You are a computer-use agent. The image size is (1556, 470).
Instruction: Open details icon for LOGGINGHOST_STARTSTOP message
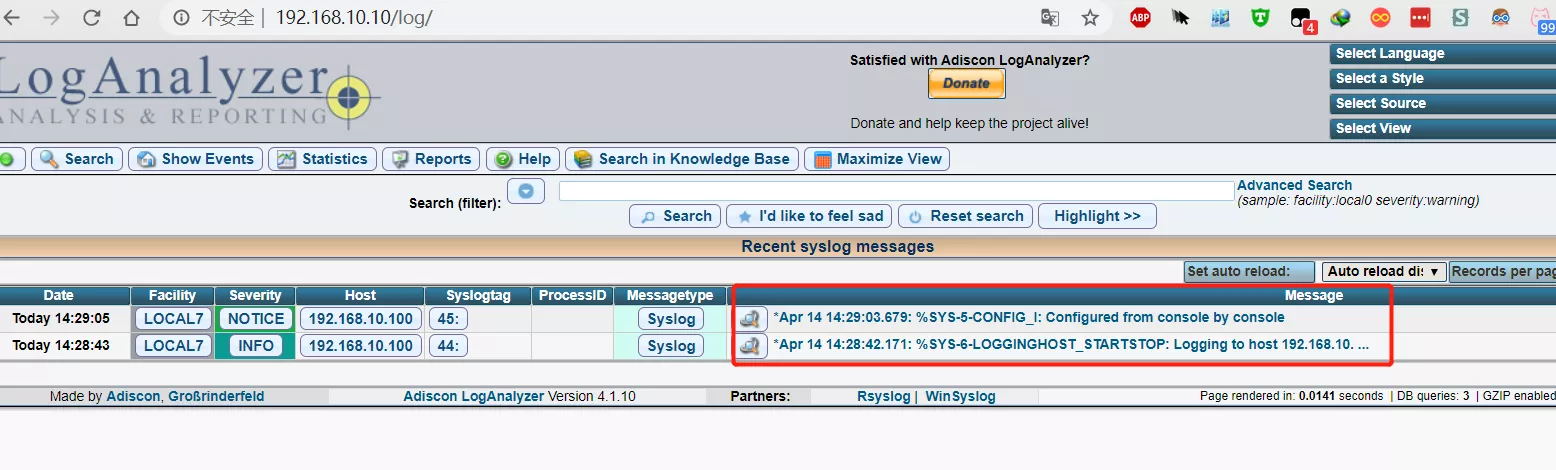click(x=752, y=346)
